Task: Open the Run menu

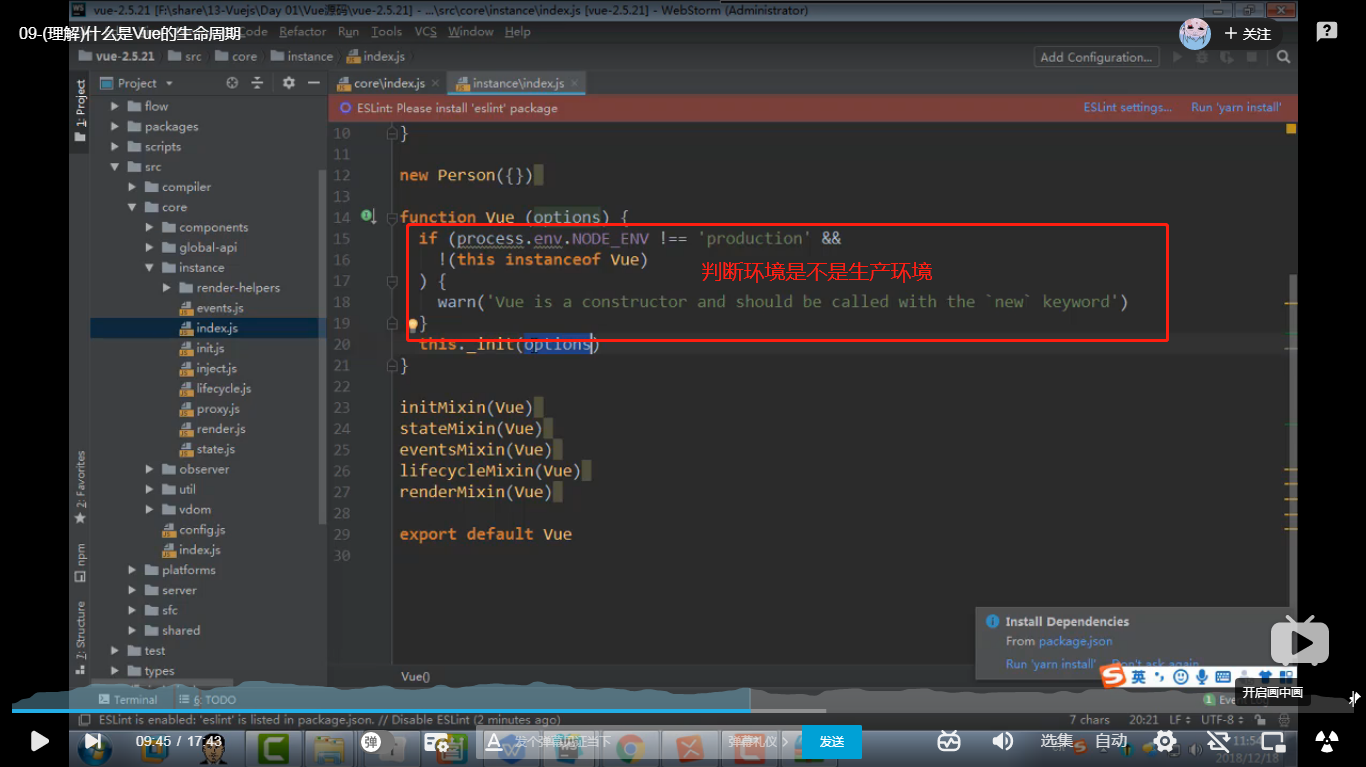Action: pos(348,32)
